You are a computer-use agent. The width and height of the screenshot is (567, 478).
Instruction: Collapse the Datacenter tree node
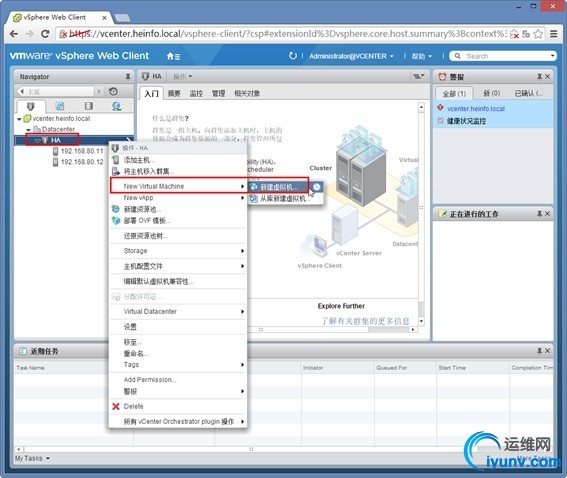[x=28, y=129]
